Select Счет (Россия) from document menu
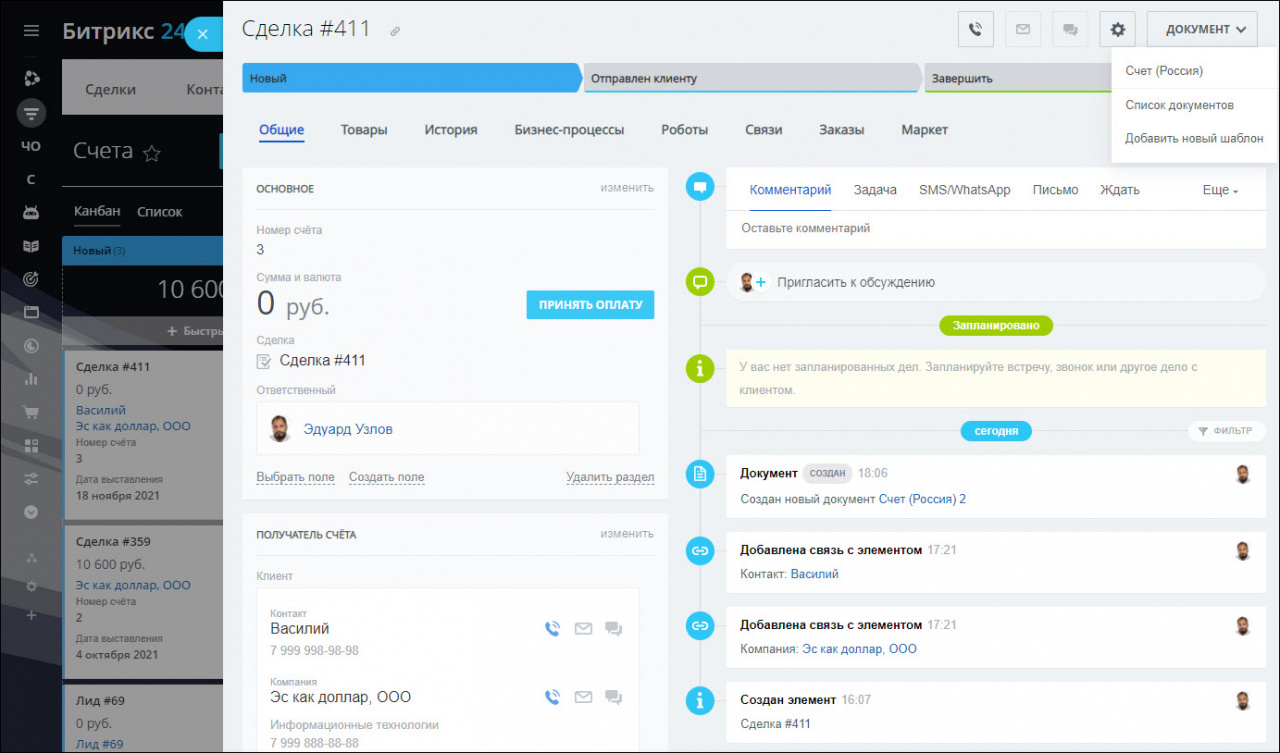 coord(1164,71)
